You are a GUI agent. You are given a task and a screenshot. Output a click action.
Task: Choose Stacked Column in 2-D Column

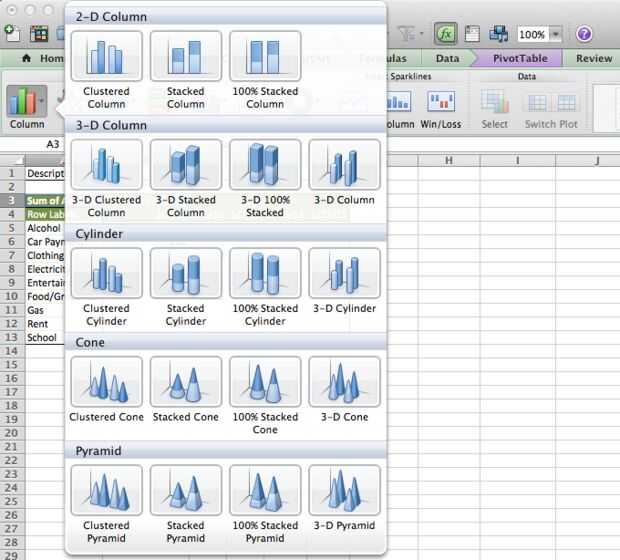(x=186, y=56)
